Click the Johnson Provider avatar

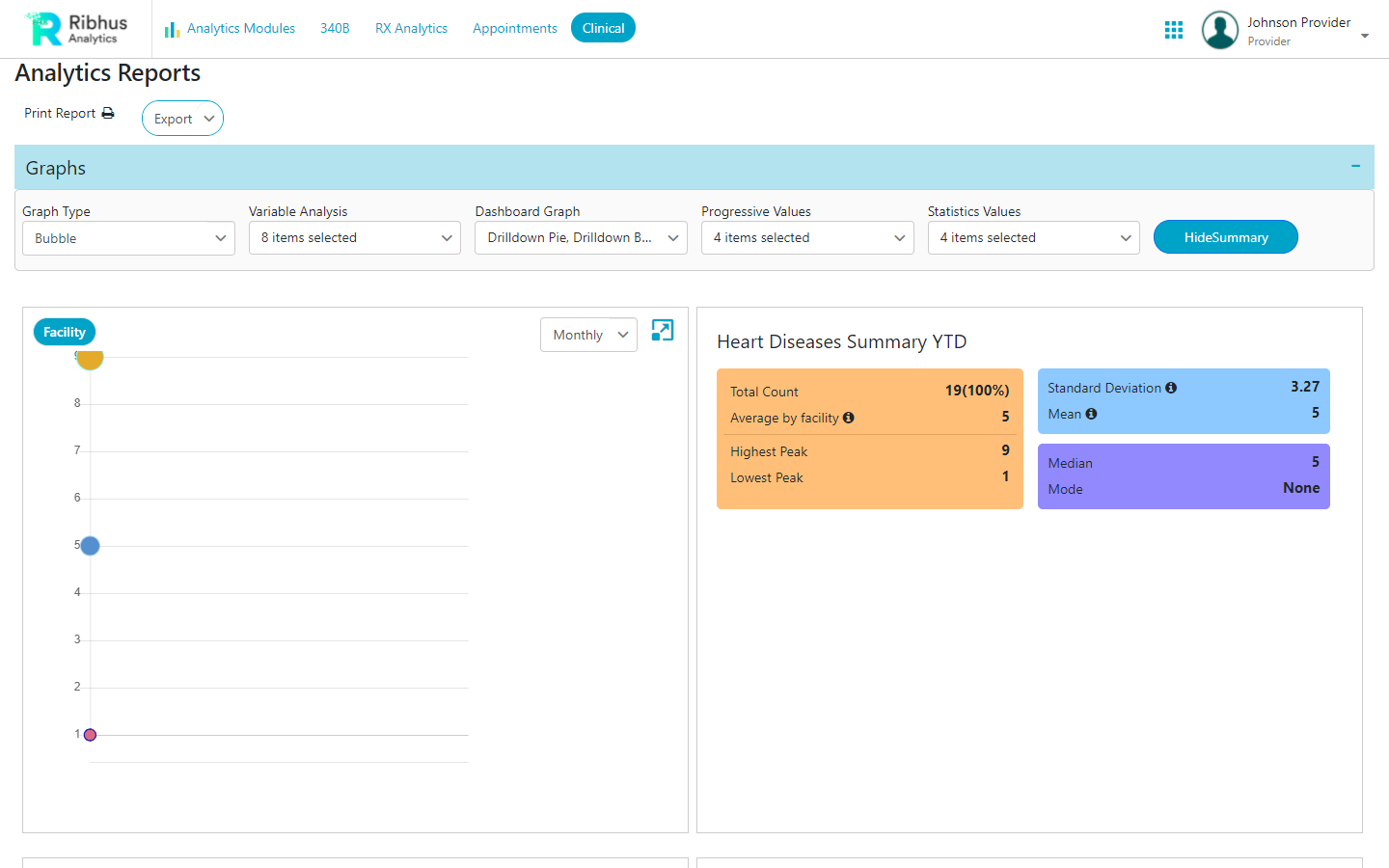pos(1219,29)
